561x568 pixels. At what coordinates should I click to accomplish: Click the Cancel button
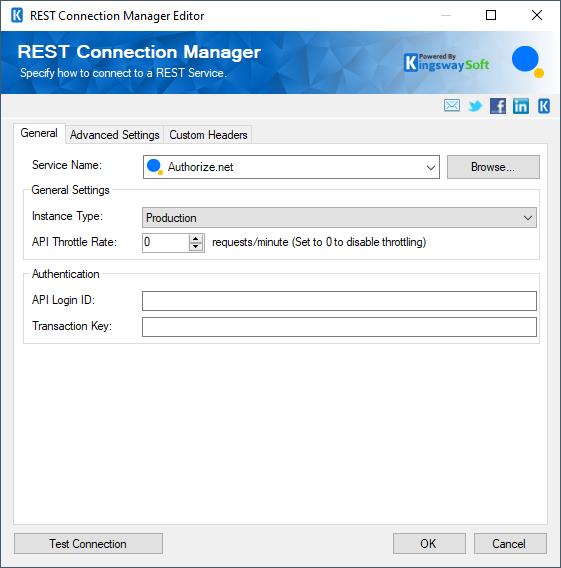(510, 543)
